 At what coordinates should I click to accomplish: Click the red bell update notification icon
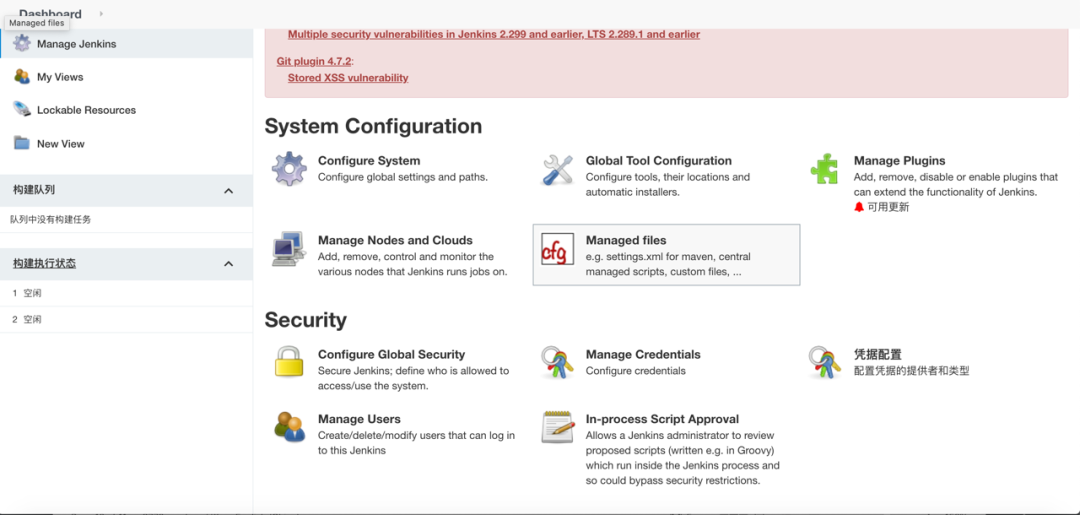[858, 207]
